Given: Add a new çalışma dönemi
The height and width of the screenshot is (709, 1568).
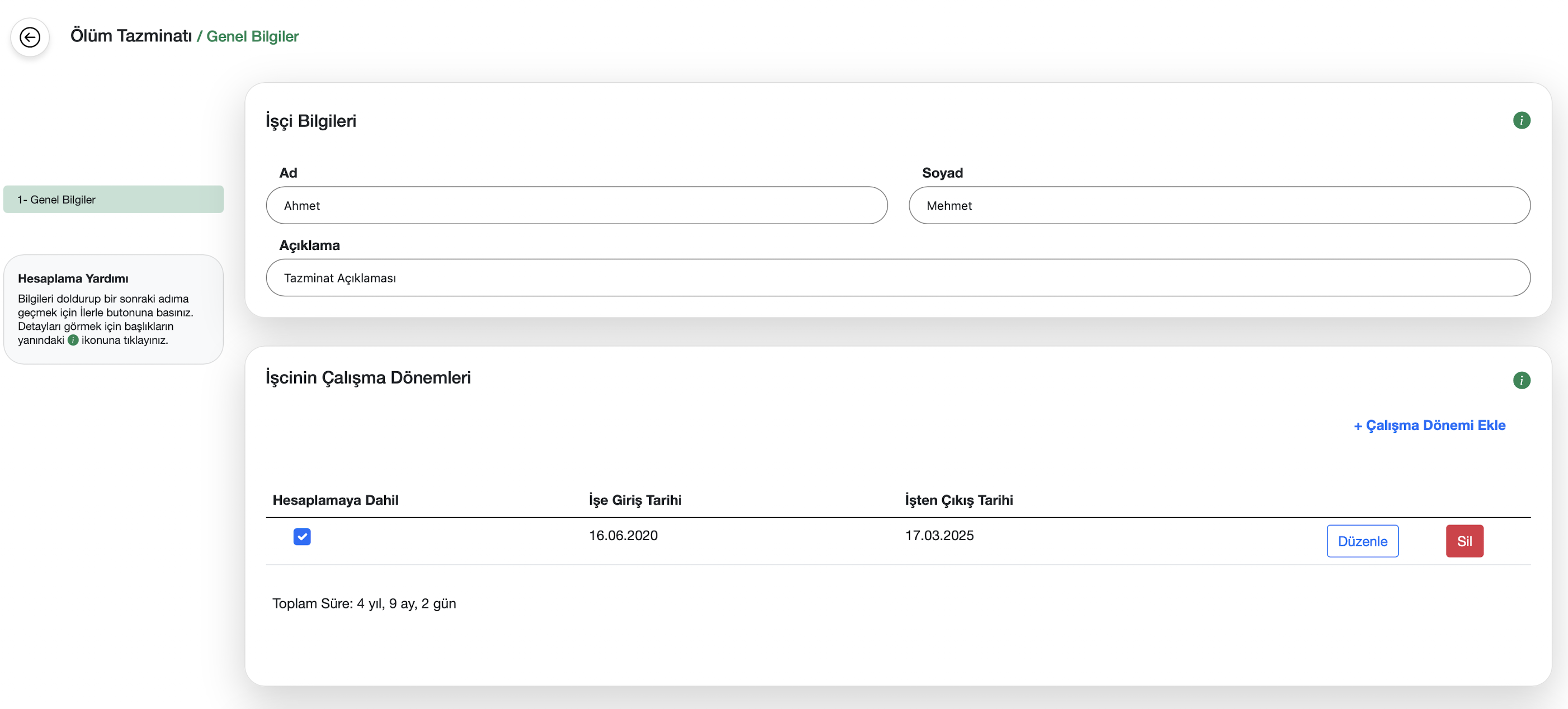Looking at the screenshot, I should tap(1429, 426).
